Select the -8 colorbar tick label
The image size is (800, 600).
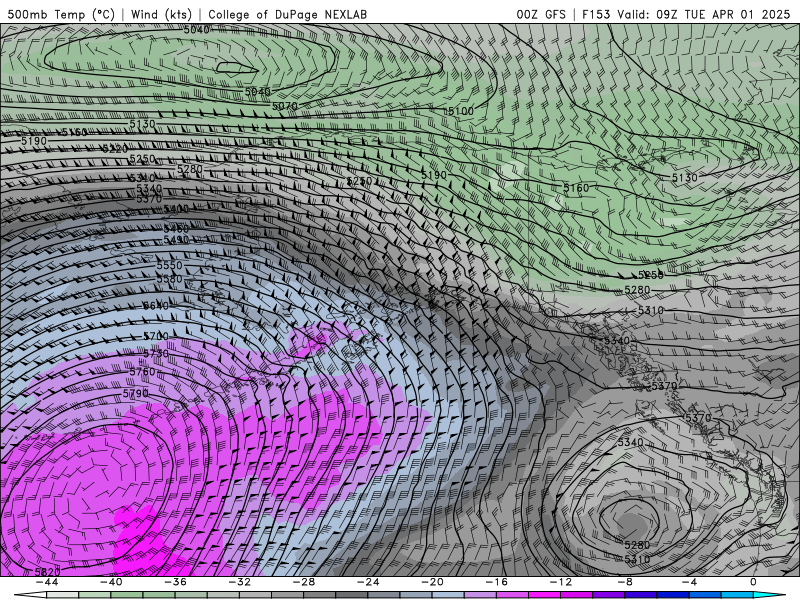point(625,582)
